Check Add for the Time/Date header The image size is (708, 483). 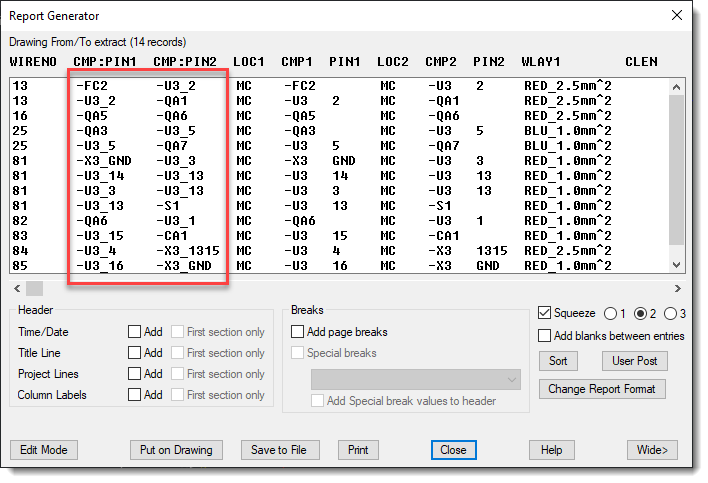pos(134,332)
